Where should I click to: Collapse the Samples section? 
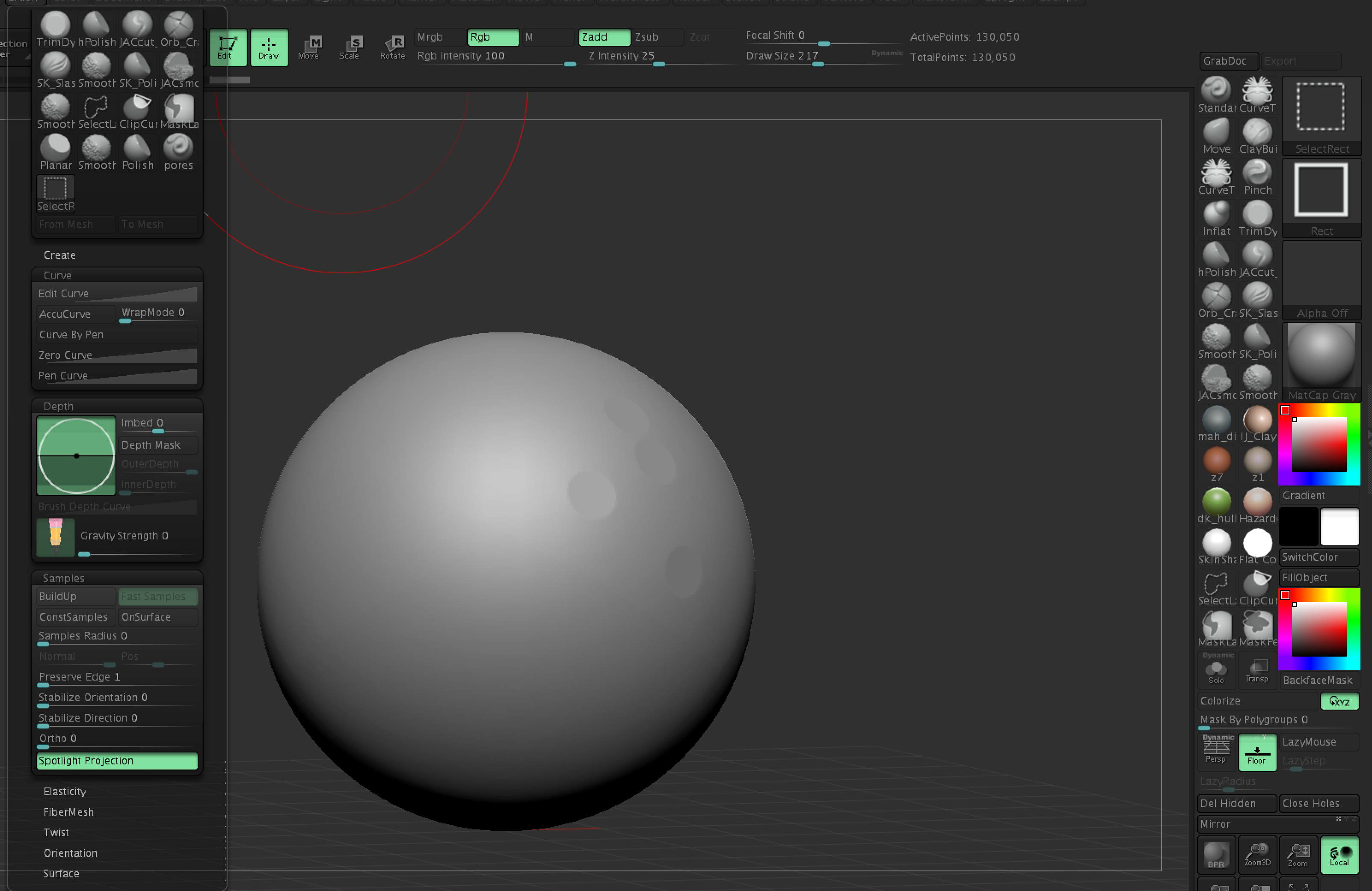coord(64,578)
